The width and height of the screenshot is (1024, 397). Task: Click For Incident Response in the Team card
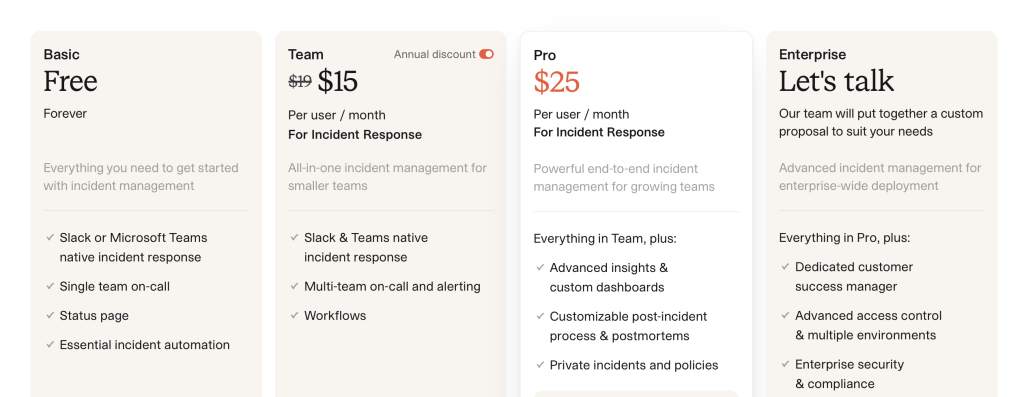(x=355, y=135)
